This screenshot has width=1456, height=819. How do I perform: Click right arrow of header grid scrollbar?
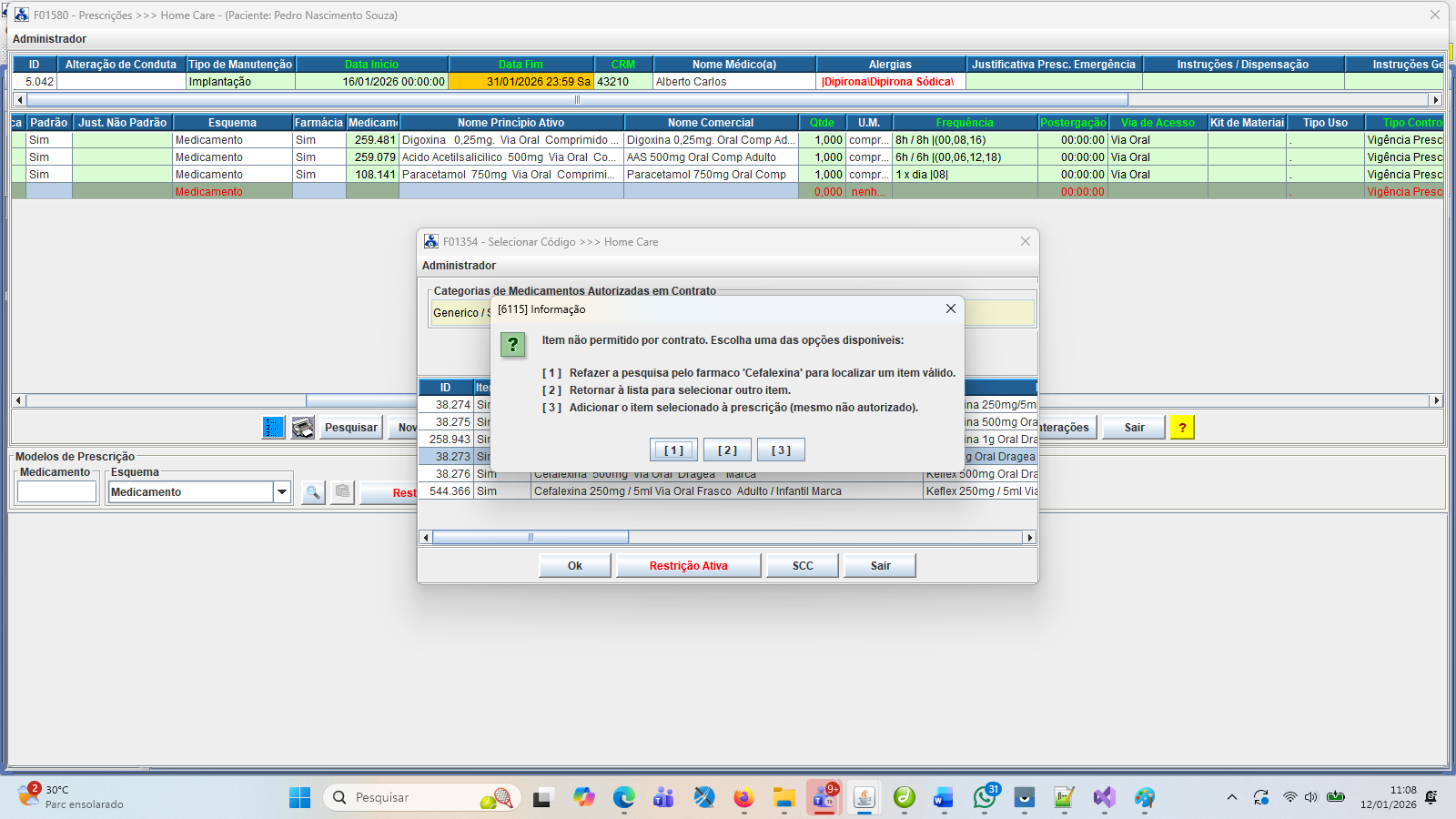point(1436,100)
